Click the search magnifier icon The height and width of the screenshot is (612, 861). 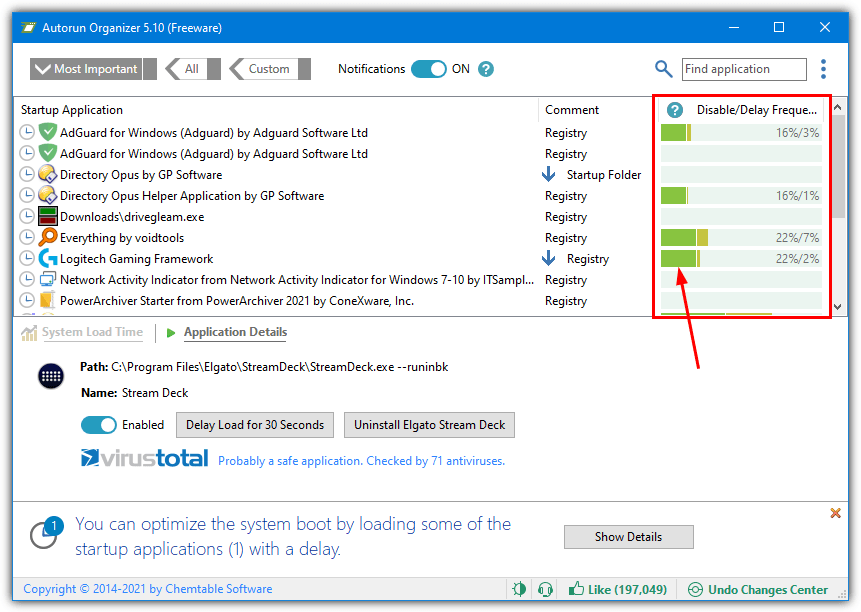(x=663, y=69)
